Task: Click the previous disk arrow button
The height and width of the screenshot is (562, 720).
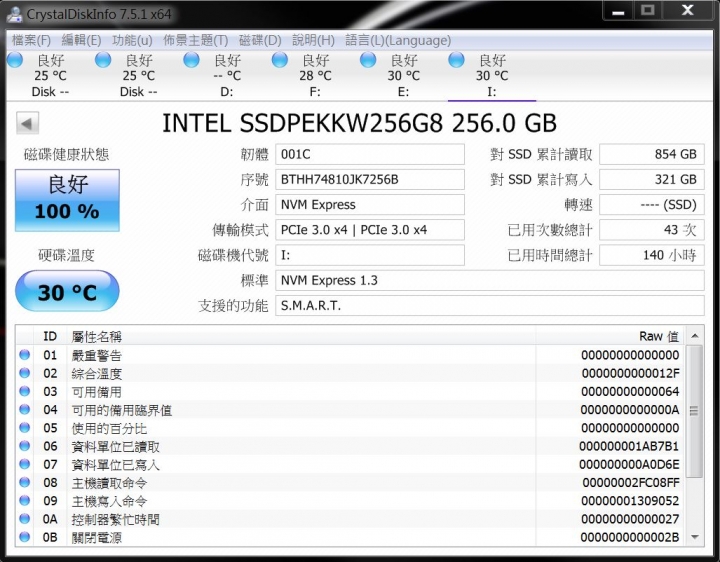Action: (27, 123)
